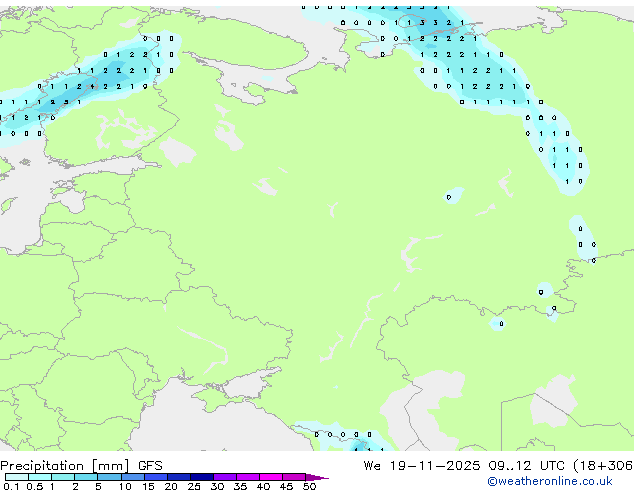Image resolution: width=634 pixels, height=490 pixels.
Task: Click the '10' legend scale label
Action: [125, 486]
